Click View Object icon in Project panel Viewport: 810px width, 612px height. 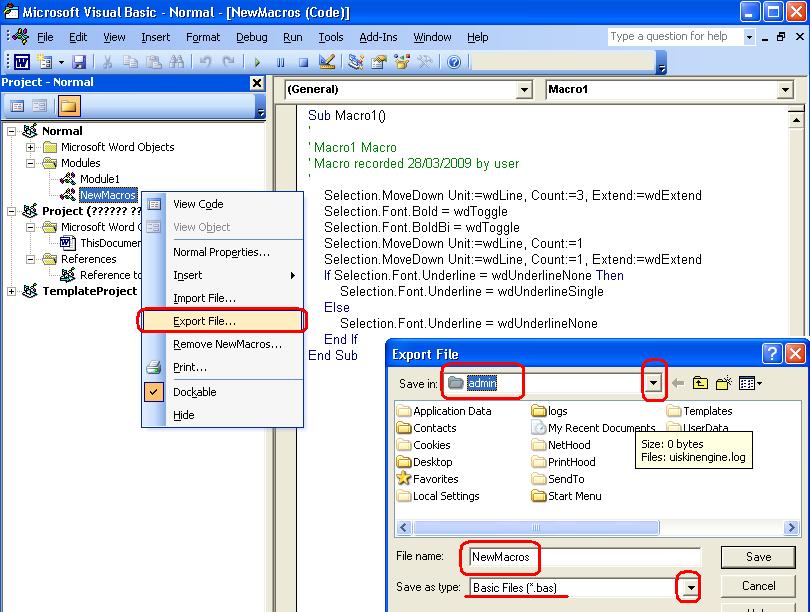40,106
